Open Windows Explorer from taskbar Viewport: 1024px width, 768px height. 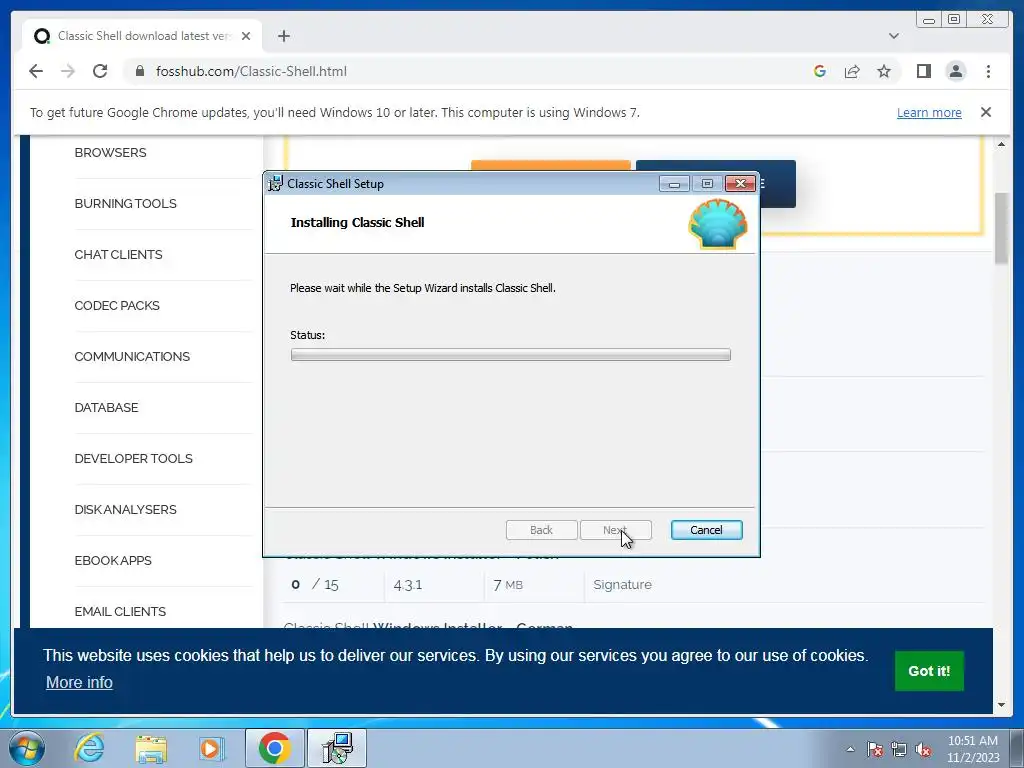(x=151, y=748)
